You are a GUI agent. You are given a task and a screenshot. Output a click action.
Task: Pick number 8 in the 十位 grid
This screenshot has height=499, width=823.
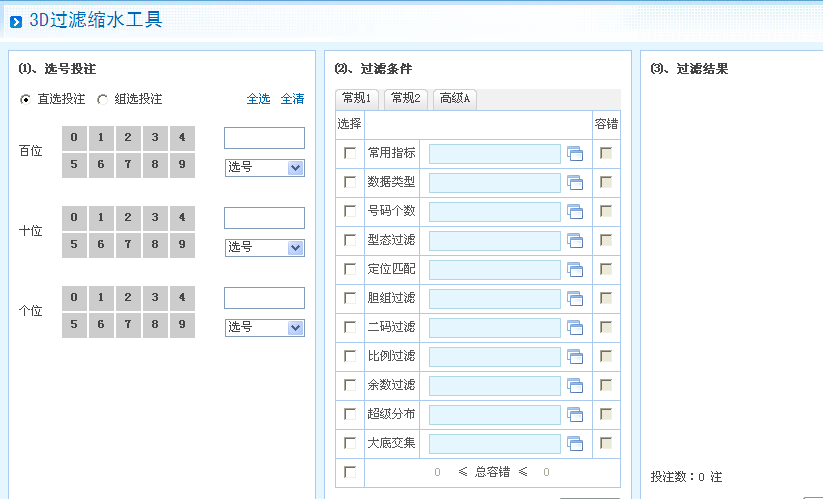pyautogui.click(x=155, y=245)
